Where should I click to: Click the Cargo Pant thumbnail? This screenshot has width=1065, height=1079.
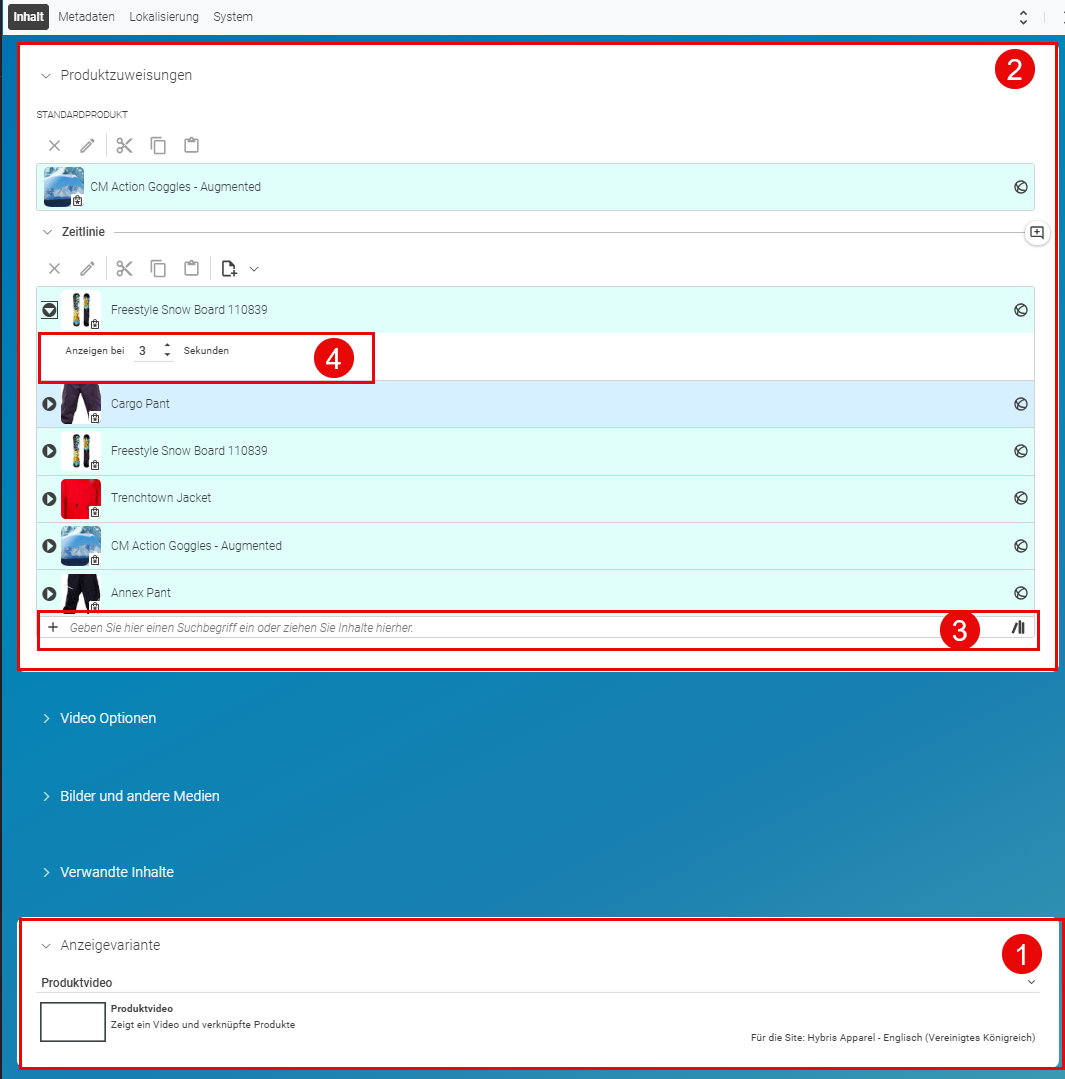pos(81,404)
